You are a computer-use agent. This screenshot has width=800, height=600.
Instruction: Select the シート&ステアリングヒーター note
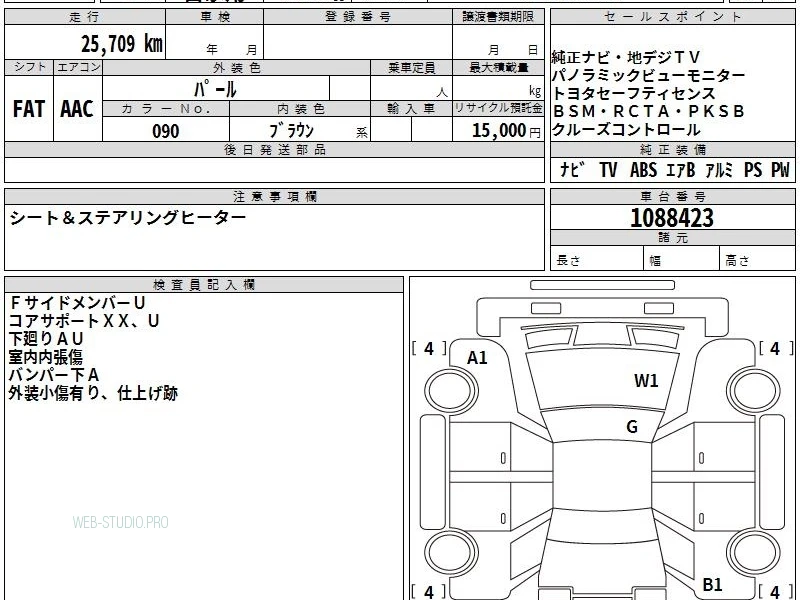coord(128,218)
